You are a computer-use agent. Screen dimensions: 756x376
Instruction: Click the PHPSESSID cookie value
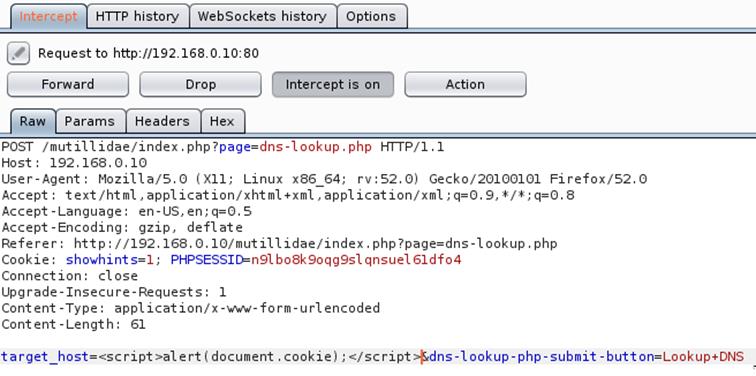[x=356, y=260]
